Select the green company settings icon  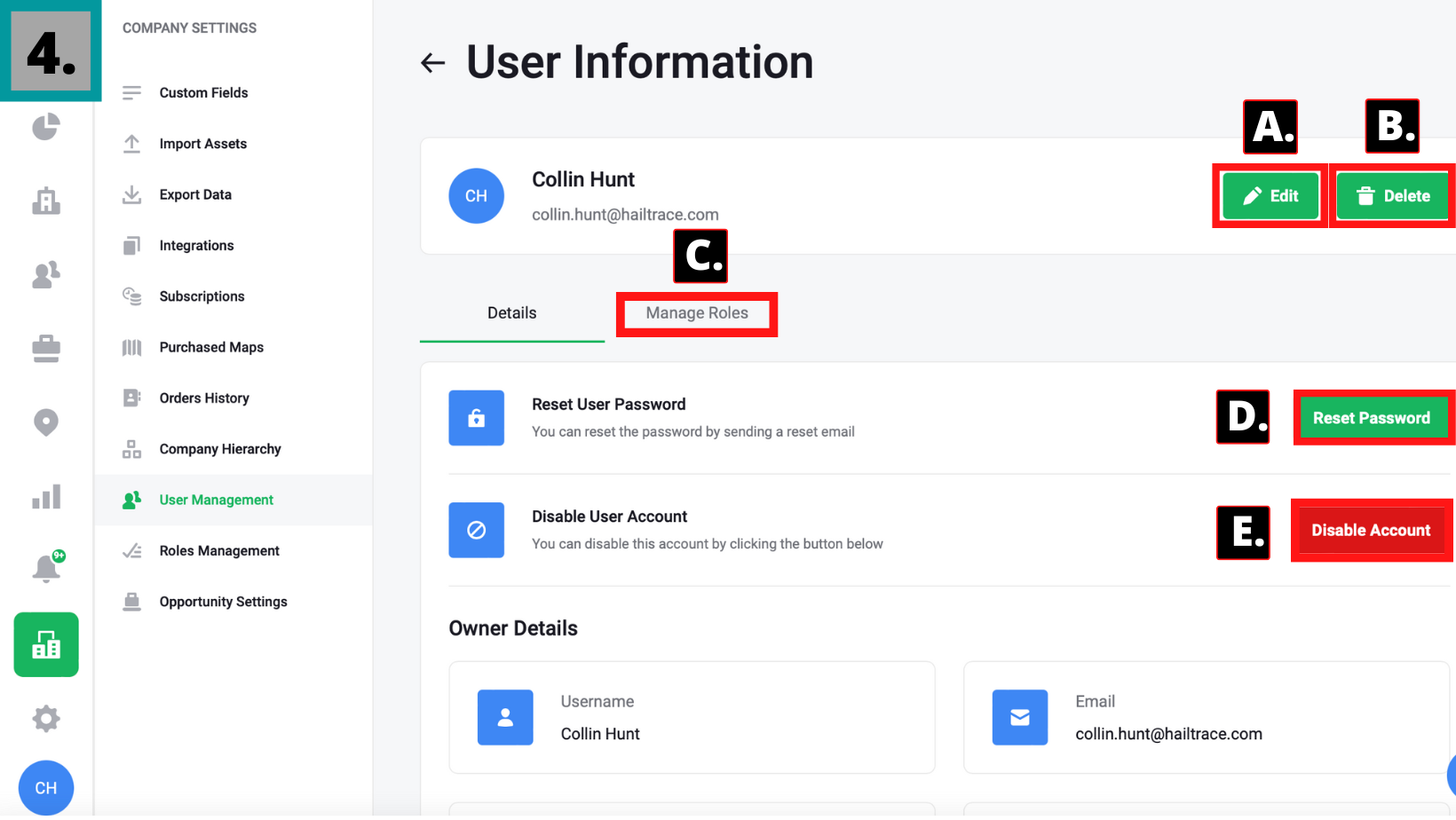click(x=46, y=644)
